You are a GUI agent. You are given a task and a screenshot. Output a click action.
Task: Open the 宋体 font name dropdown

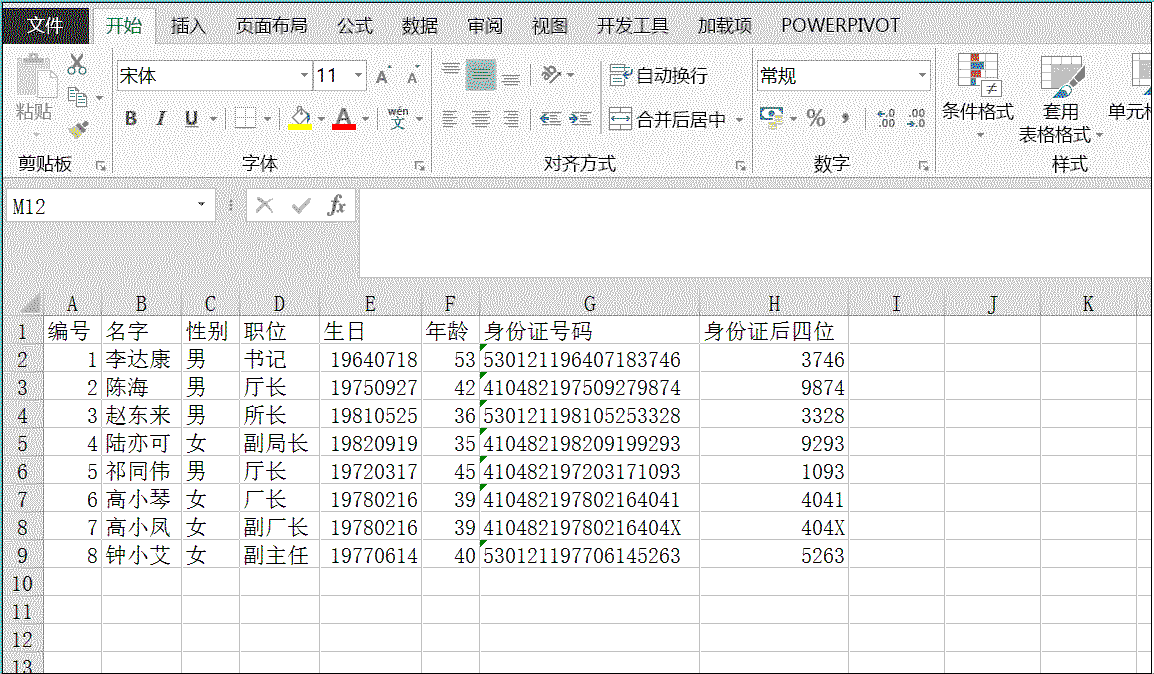tap(303, 75)
